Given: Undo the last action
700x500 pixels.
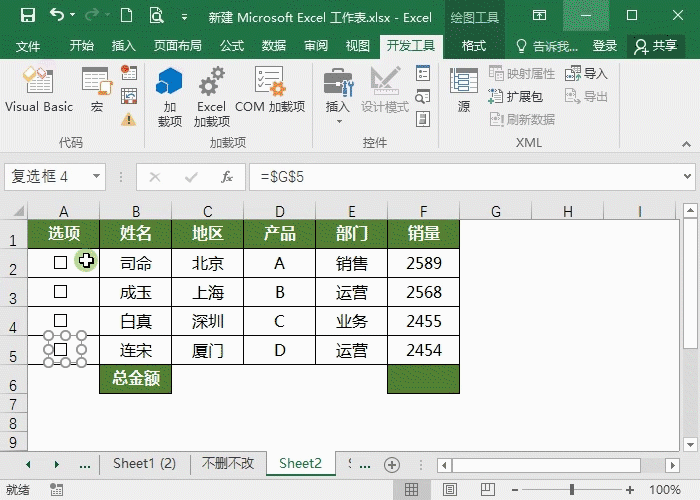Looking at the screenshot, I should [x=57, y=16].
